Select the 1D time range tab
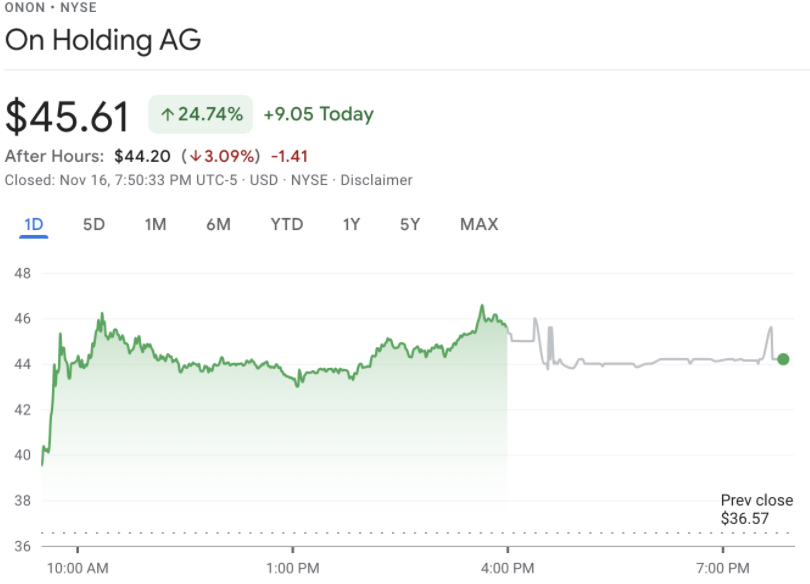The width and height of the screenshot is (810, 584). point(34,225)
